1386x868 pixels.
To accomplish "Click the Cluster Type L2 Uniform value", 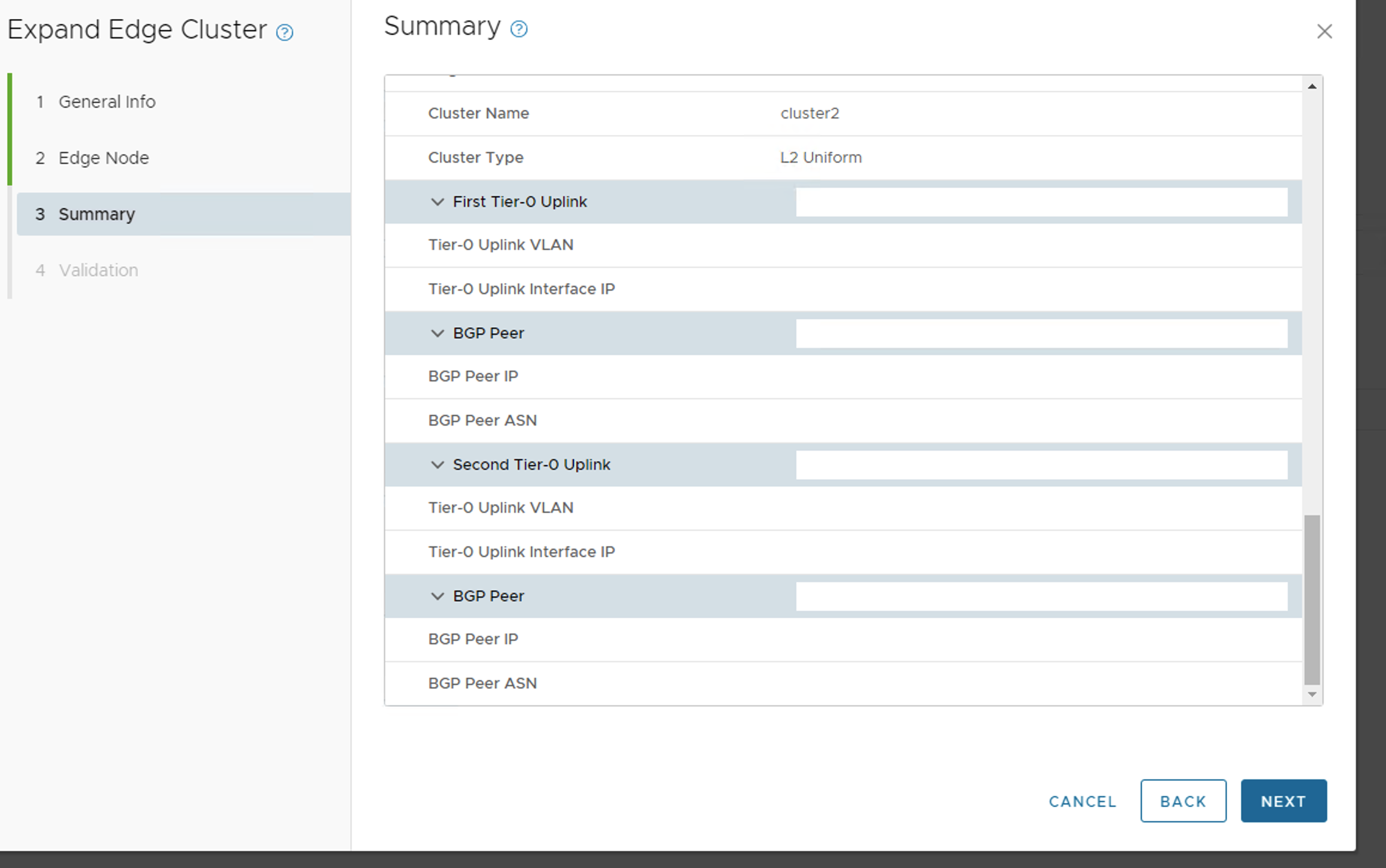I will [x=820, y=158].
